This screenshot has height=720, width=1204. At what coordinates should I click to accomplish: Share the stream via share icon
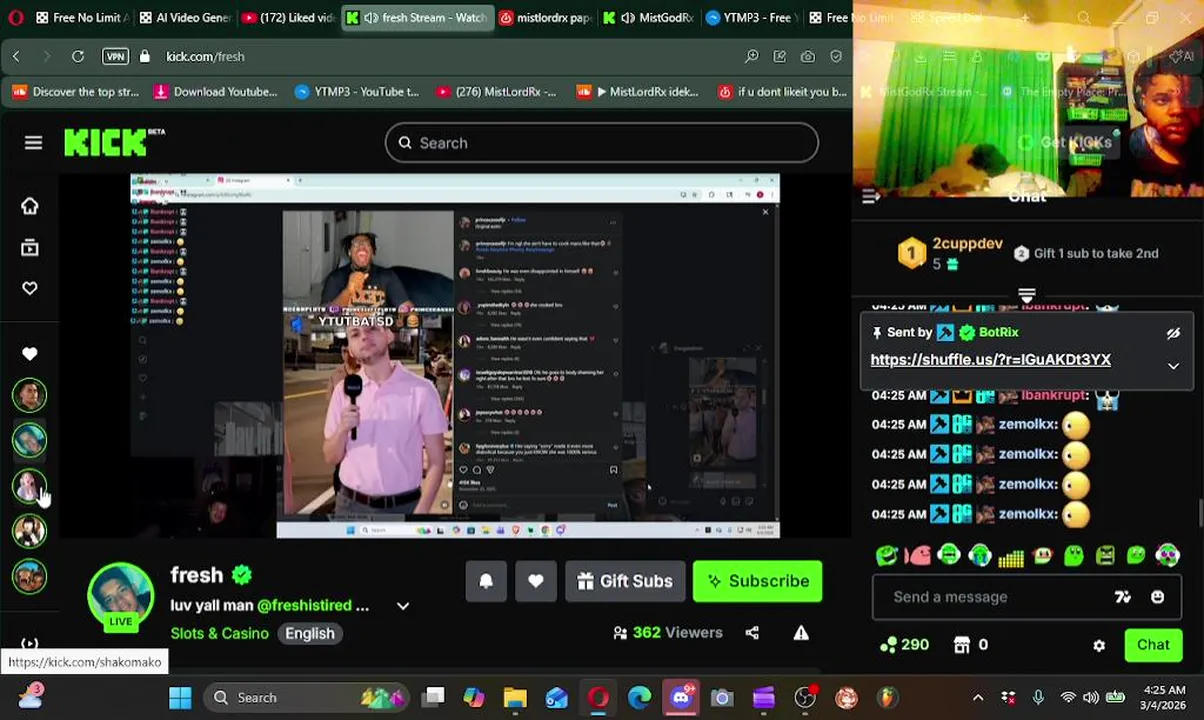pyautogui.click(x=752, y=632)
